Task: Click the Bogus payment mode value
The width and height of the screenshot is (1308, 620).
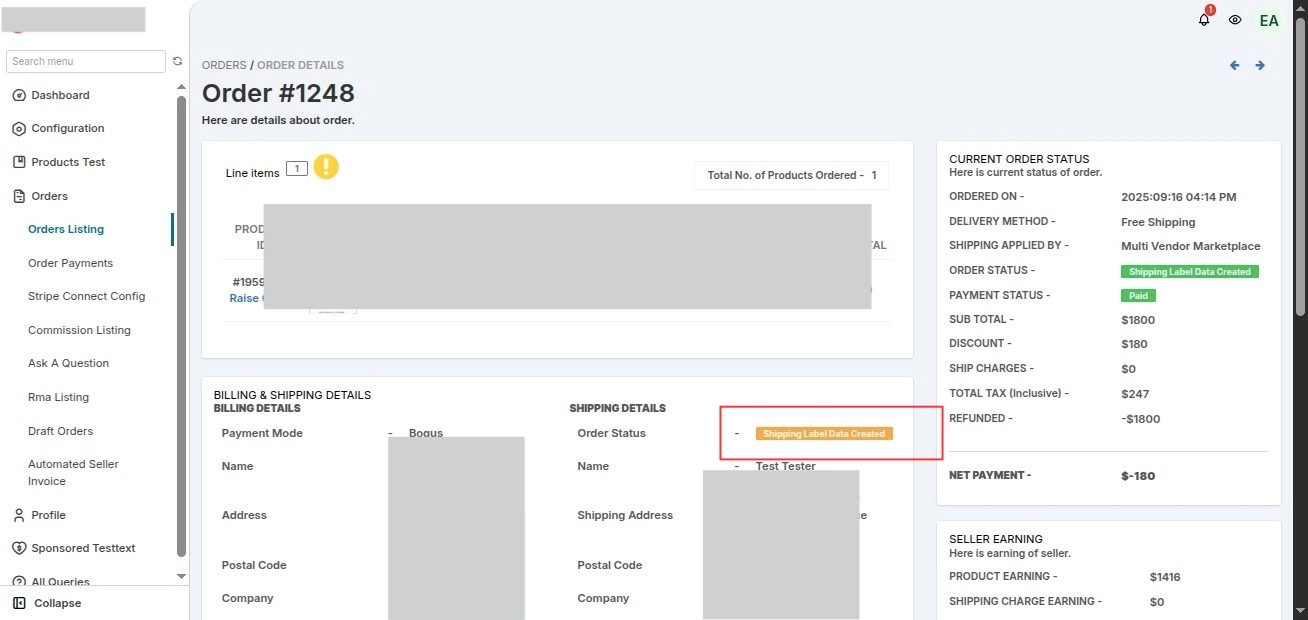Action: pyautogui.click(x=426, y=434)
